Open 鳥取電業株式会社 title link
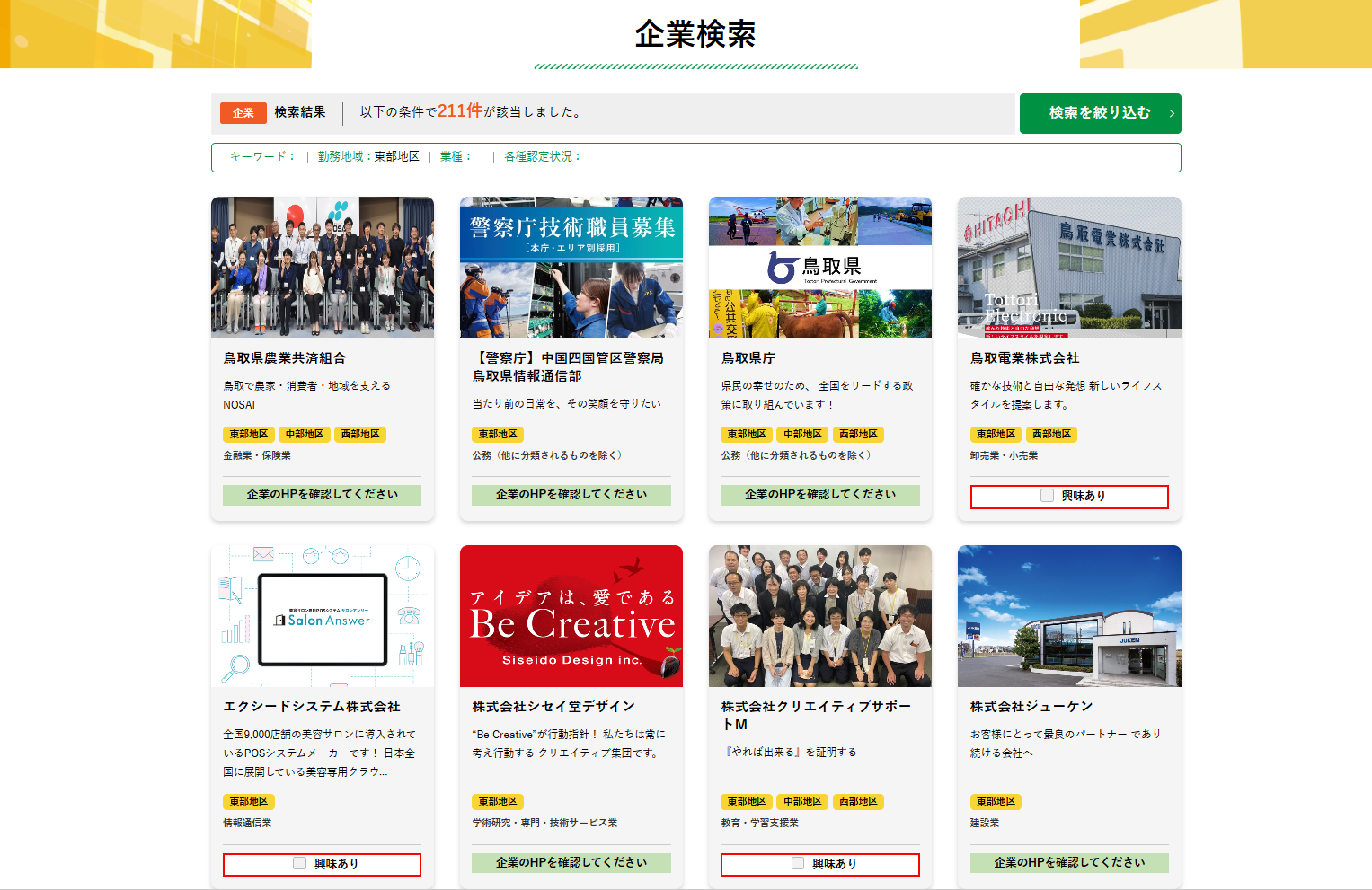1372x890 pixels. coord(1025,358)
